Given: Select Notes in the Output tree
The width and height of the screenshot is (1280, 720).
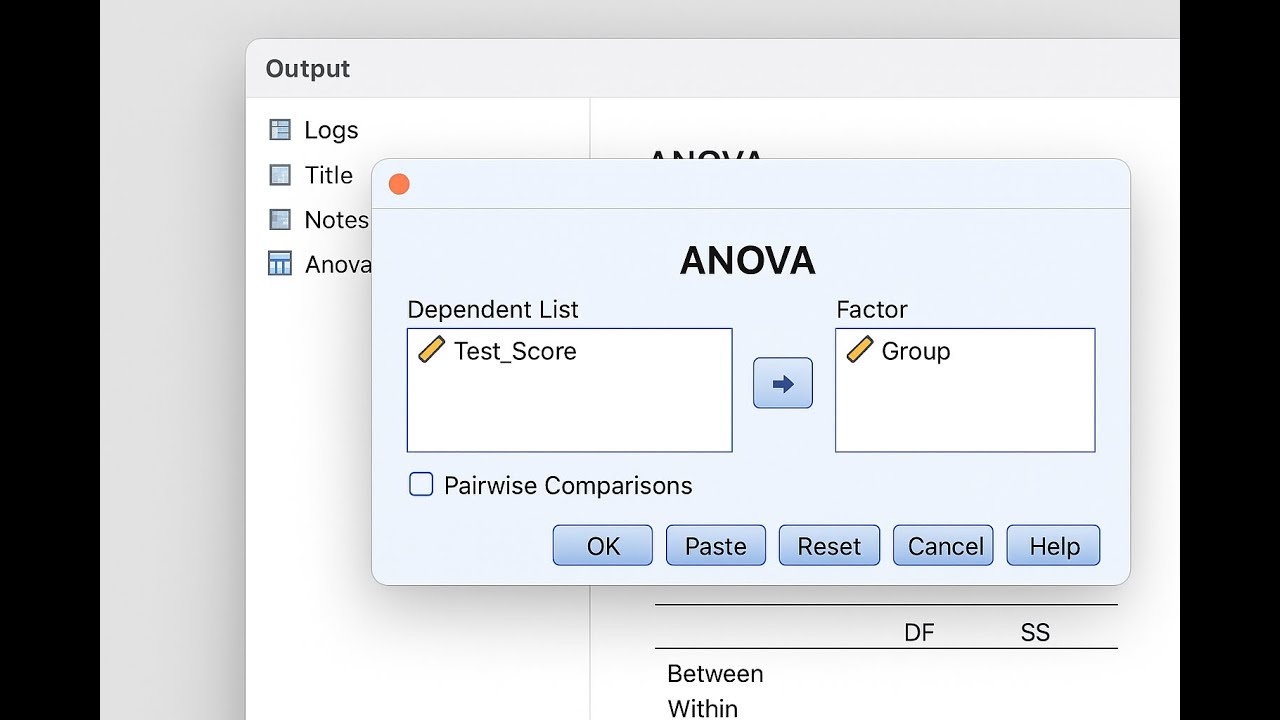Looking at the screenshot, I should (337, 219).
